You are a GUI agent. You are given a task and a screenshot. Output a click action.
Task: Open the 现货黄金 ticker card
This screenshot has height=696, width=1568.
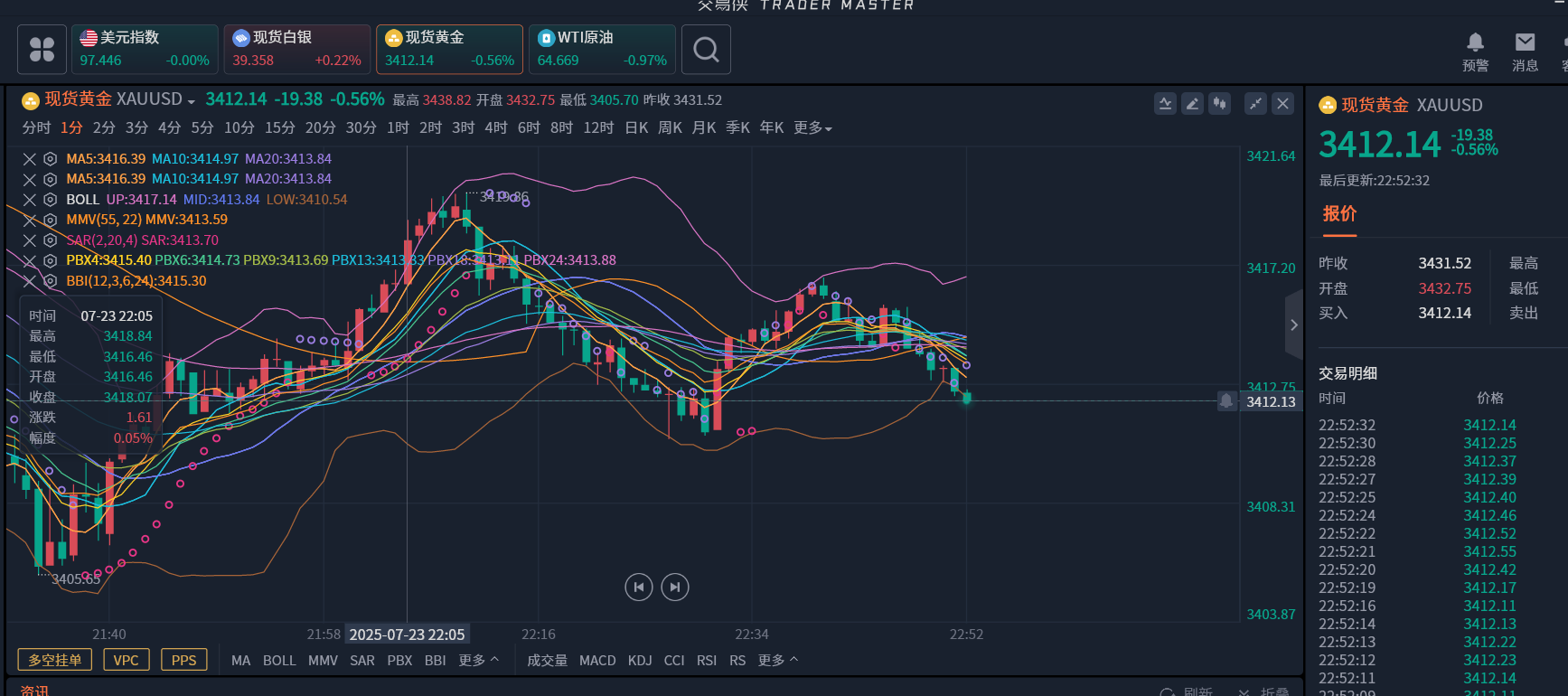(450, 49)
